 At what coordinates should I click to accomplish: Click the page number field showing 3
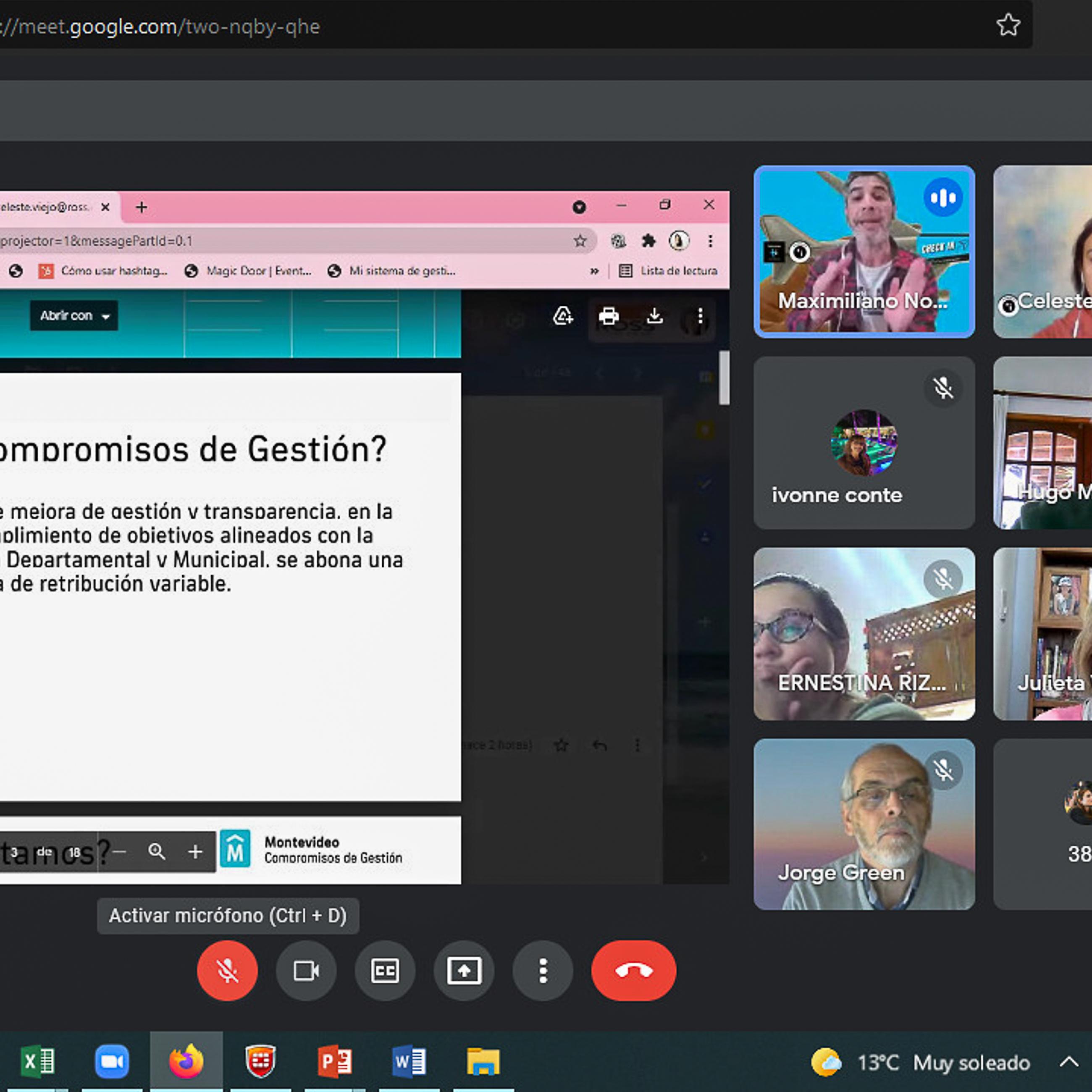click(x=15, y=852)
